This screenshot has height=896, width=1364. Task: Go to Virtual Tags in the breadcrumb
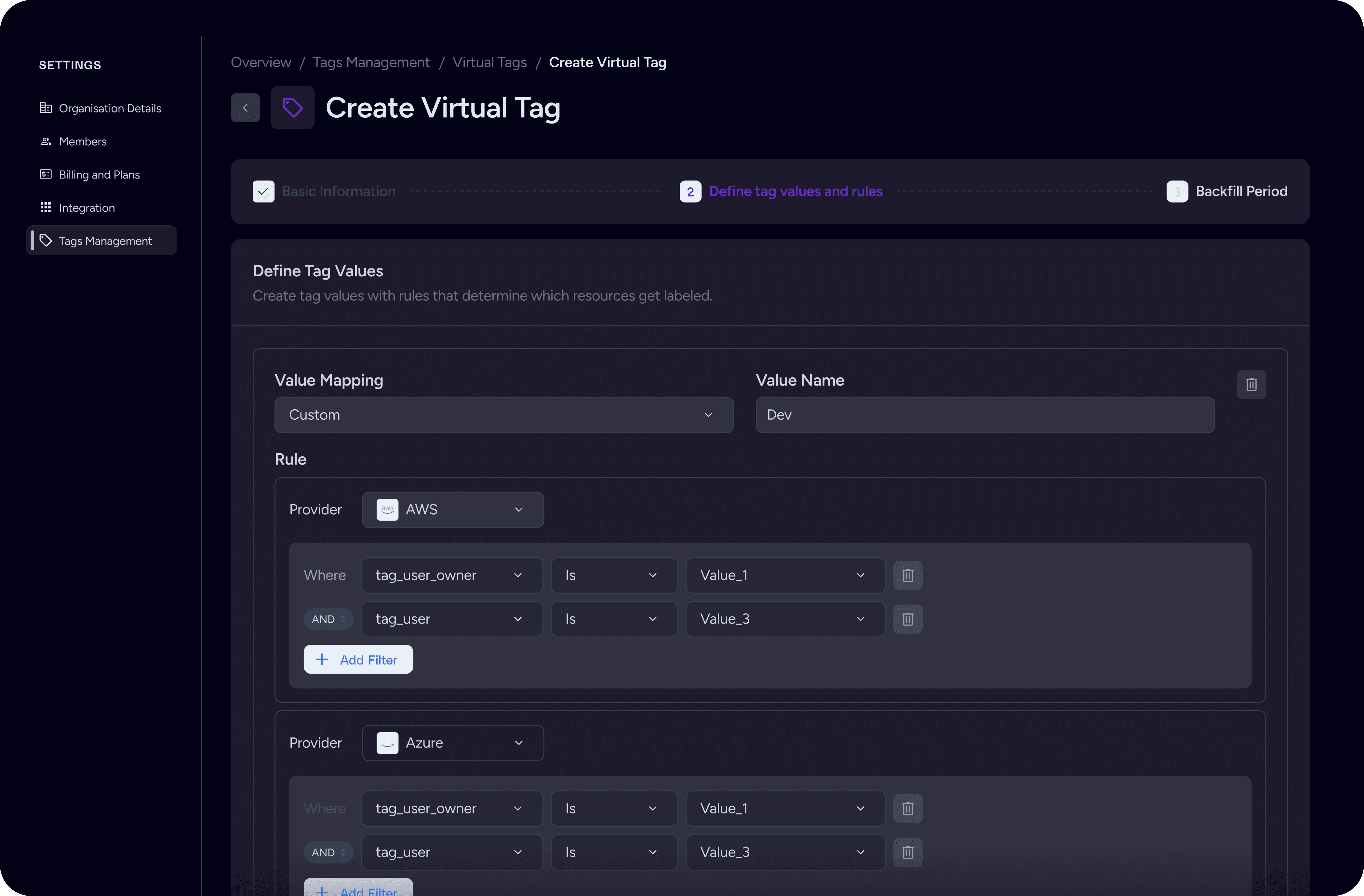(489, 62)
